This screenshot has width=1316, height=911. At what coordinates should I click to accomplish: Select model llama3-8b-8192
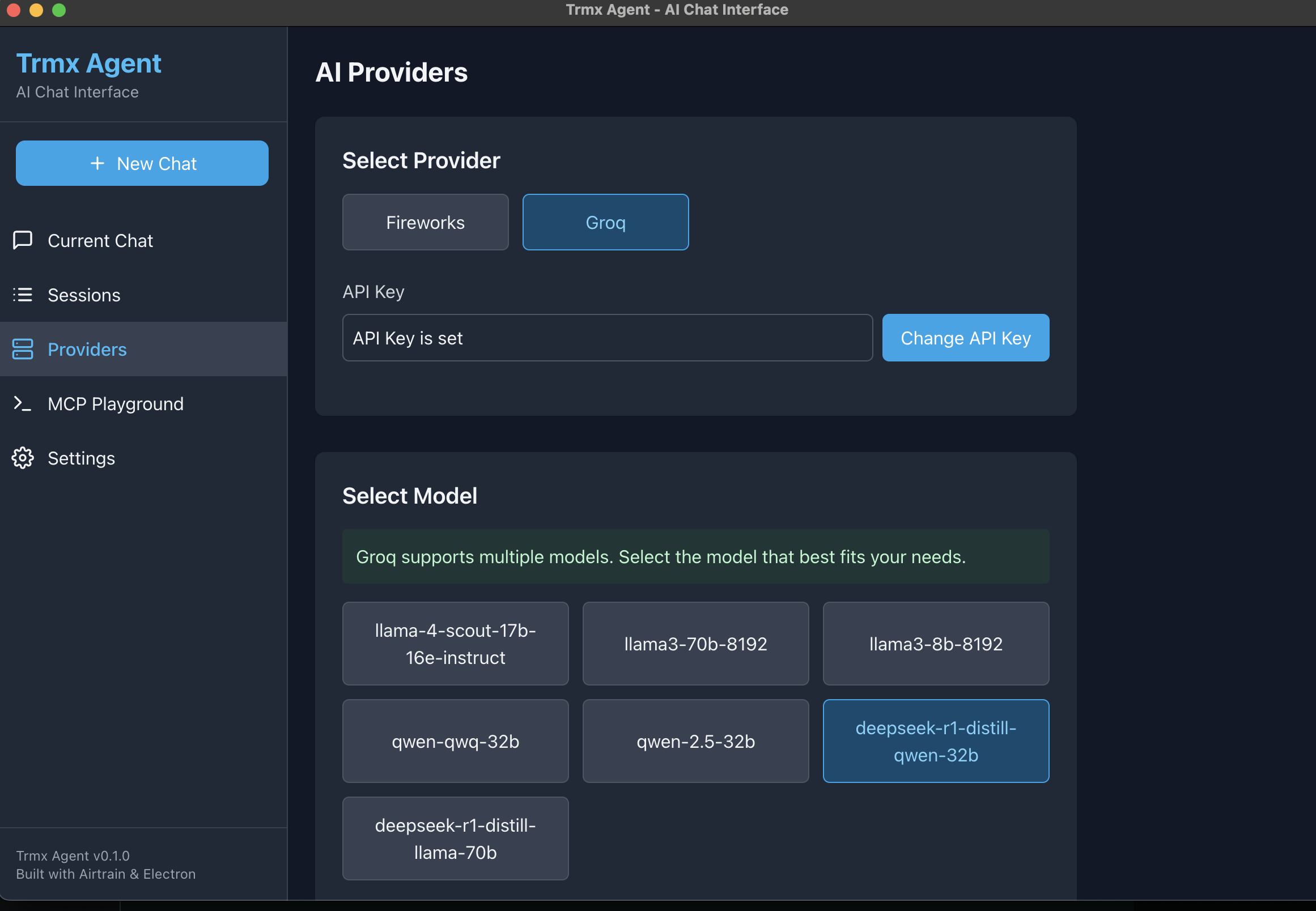point(936,643)
